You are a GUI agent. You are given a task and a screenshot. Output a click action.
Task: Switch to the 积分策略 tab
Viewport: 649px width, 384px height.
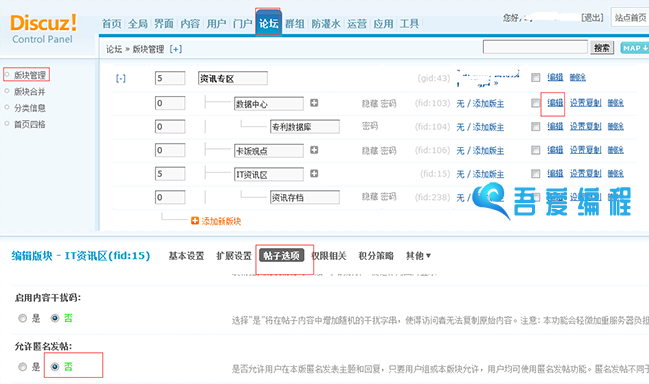[x=376, y=256]
